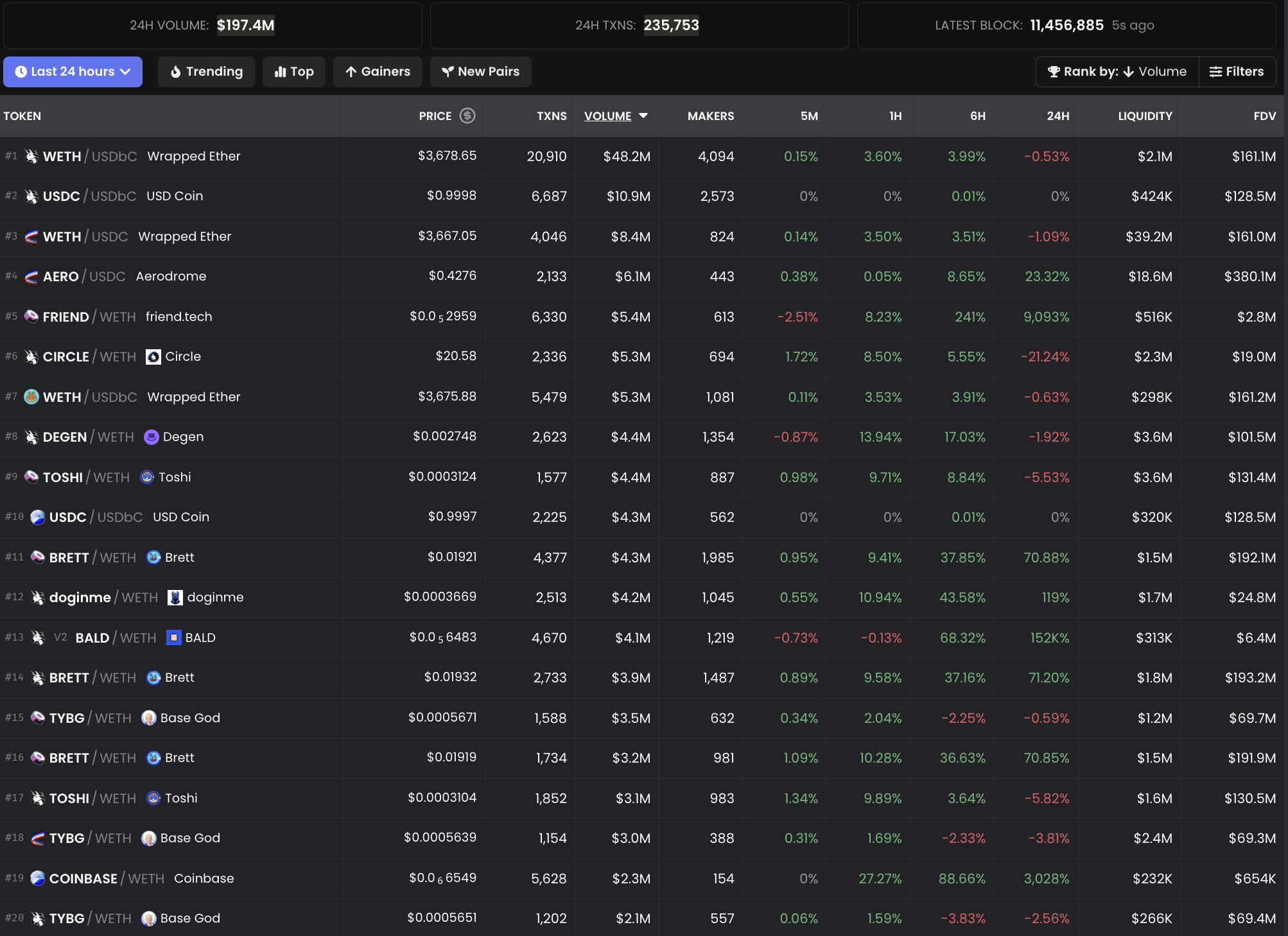The height and width of the screenshot is (936, 1288).
Task: Sort by the 1H change column
Action: pos(895,116)
